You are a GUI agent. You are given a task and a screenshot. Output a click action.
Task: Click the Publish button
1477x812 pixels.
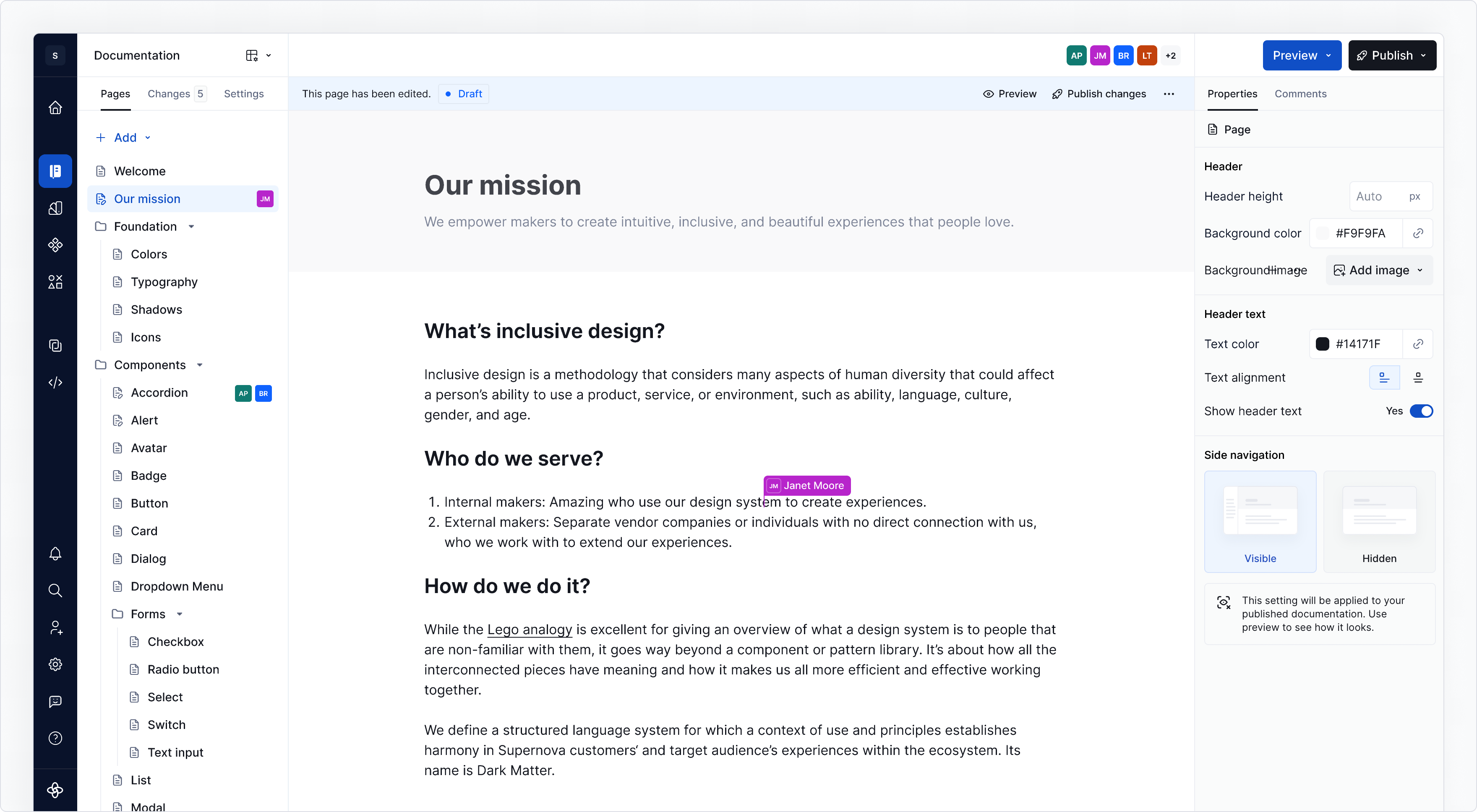click(x=1392, y=56)
